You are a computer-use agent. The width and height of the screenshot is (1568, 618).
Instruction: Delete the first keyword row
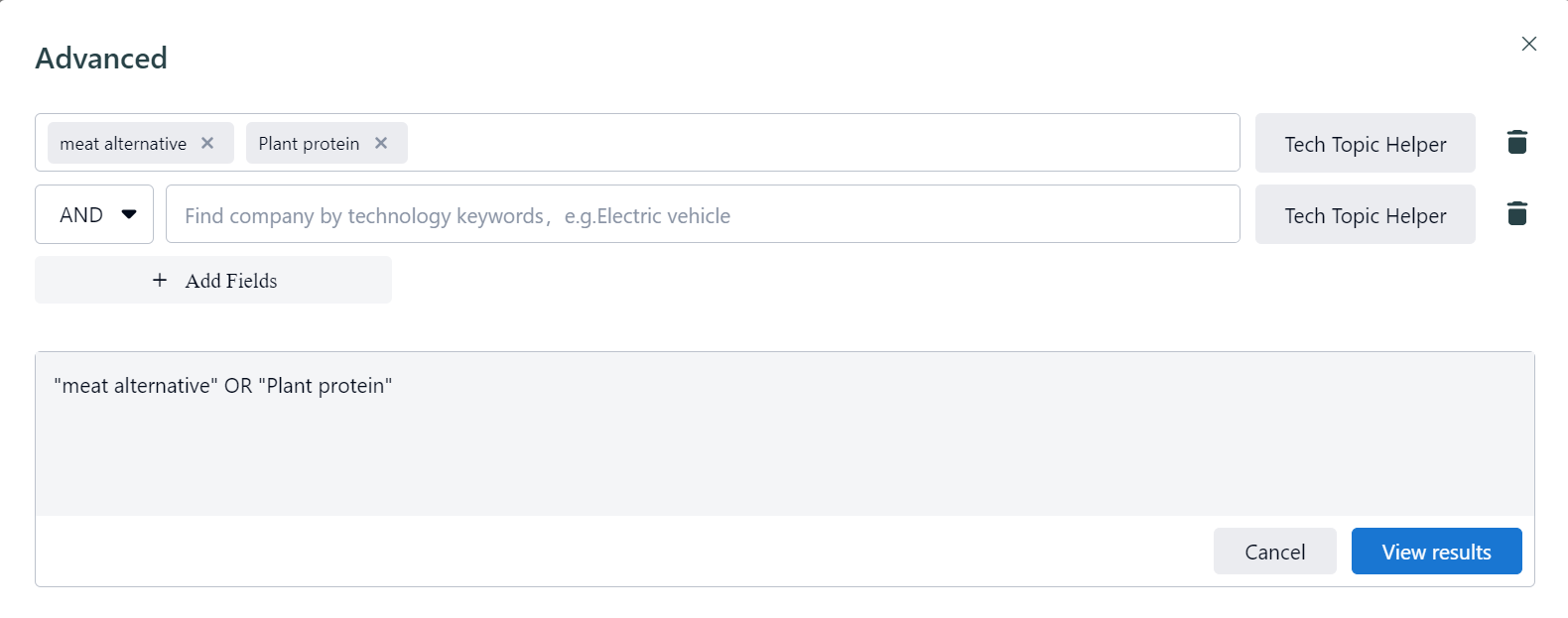1516,143
